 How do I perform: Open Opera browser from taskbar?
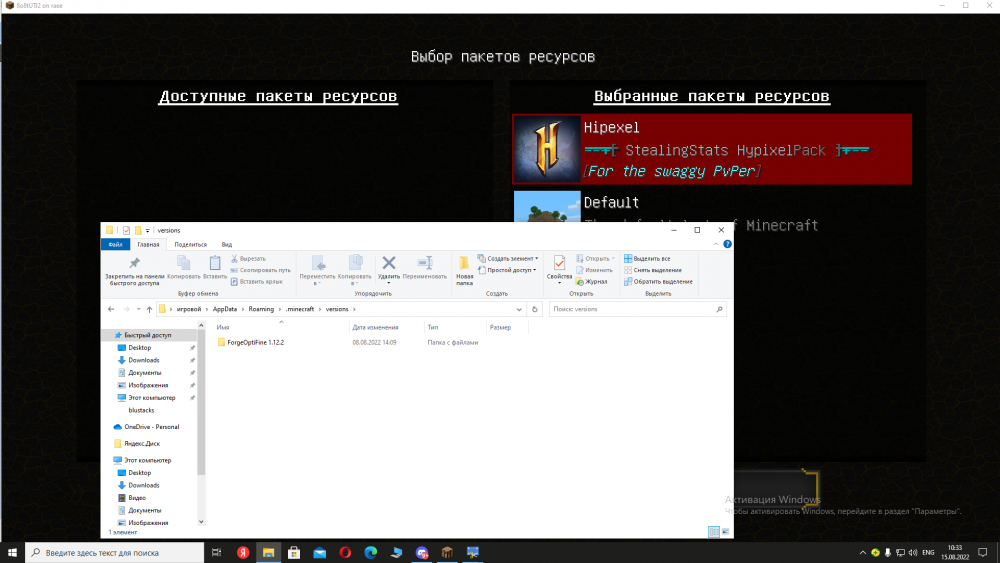tap(345, 552)
